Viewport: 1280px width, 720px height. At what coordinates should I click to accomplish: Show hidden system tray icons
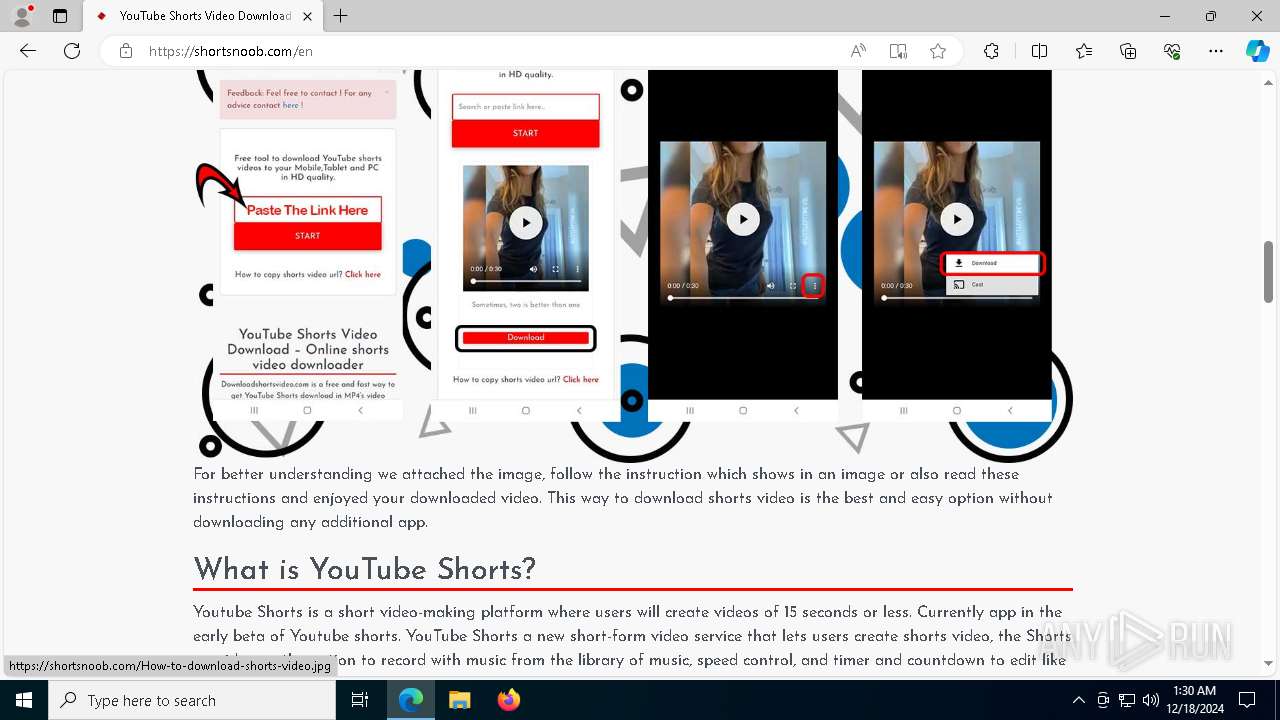click(1078, 700)
